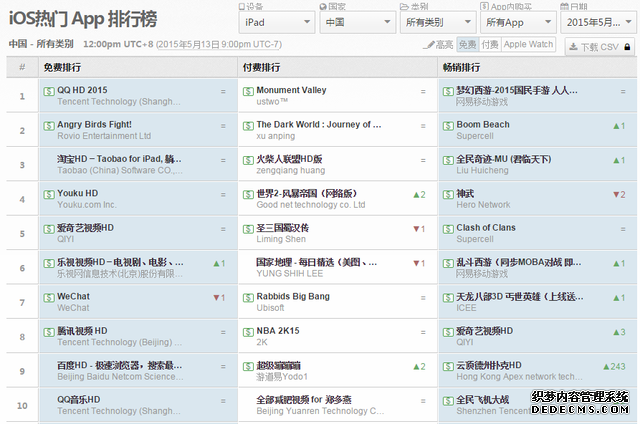Click in-app purchase icon beside 腾讯视频 HD
Screen dimensions: 640x424
coord(49,332)
